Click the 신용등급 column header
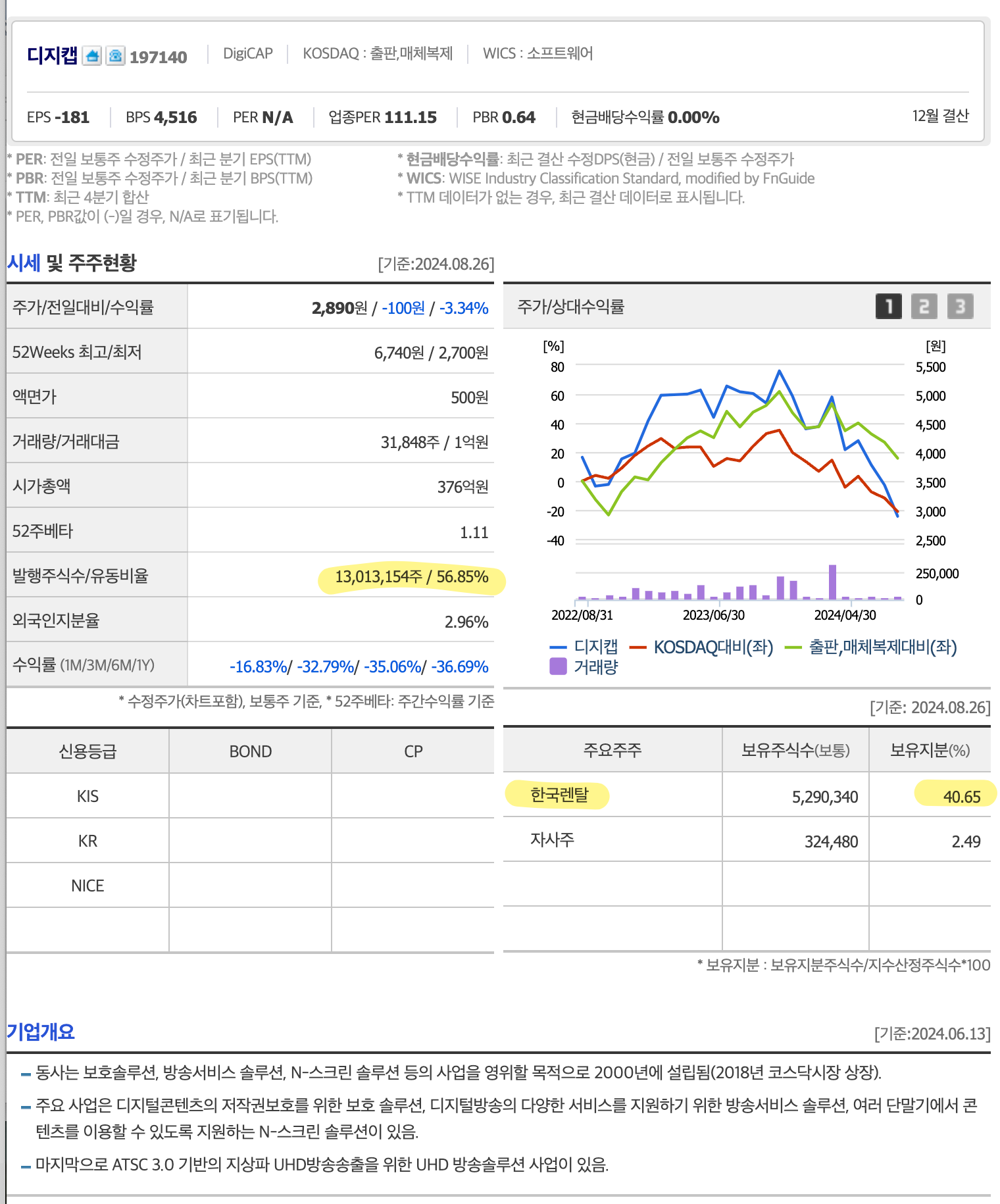Viewport: 1000px width, 1204px height. (x=87, y=751)
